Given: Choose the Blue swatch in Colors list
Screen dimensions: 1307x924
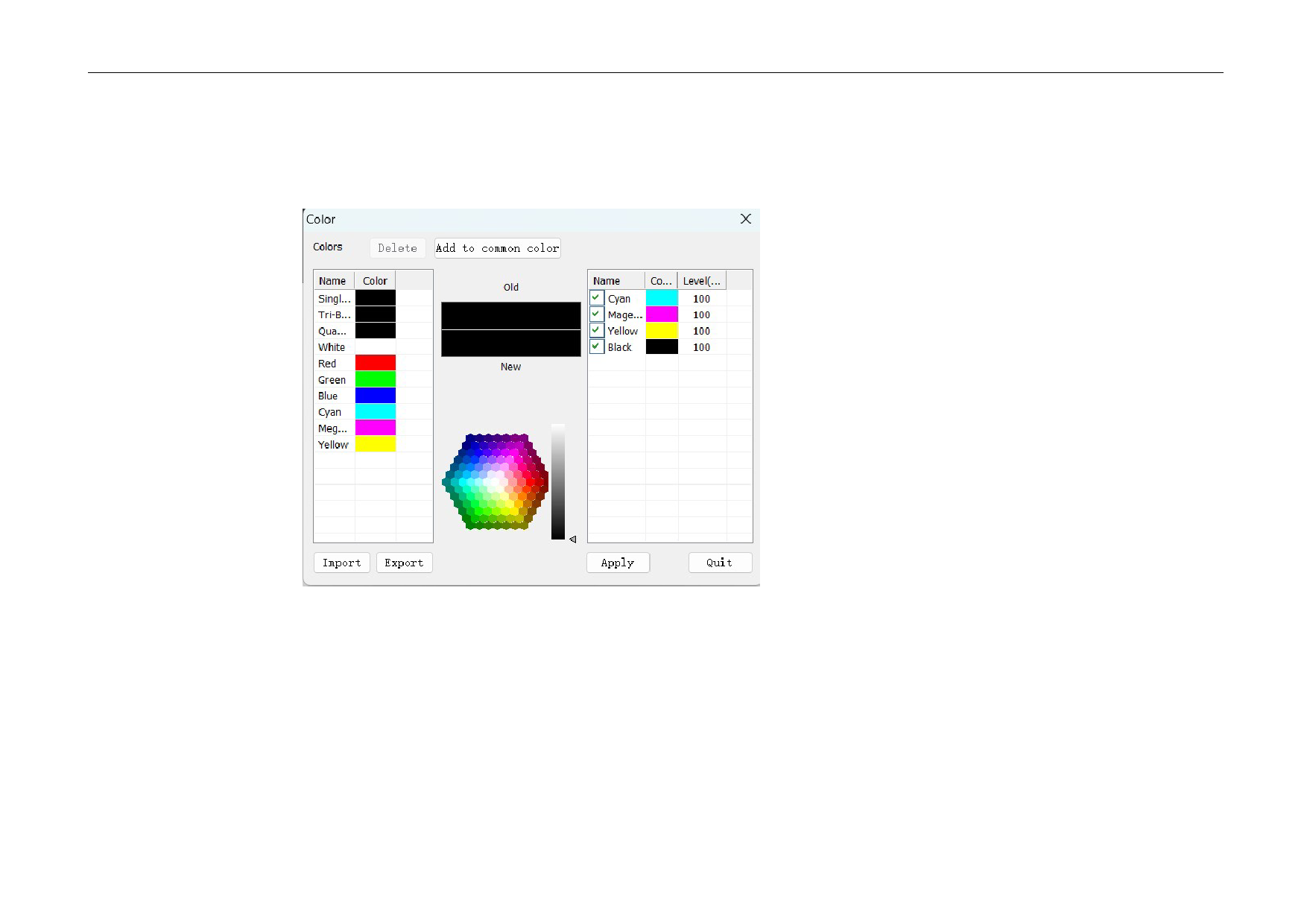Looking at the screenshot, I should pyautogui.click(x=375, y=396).
